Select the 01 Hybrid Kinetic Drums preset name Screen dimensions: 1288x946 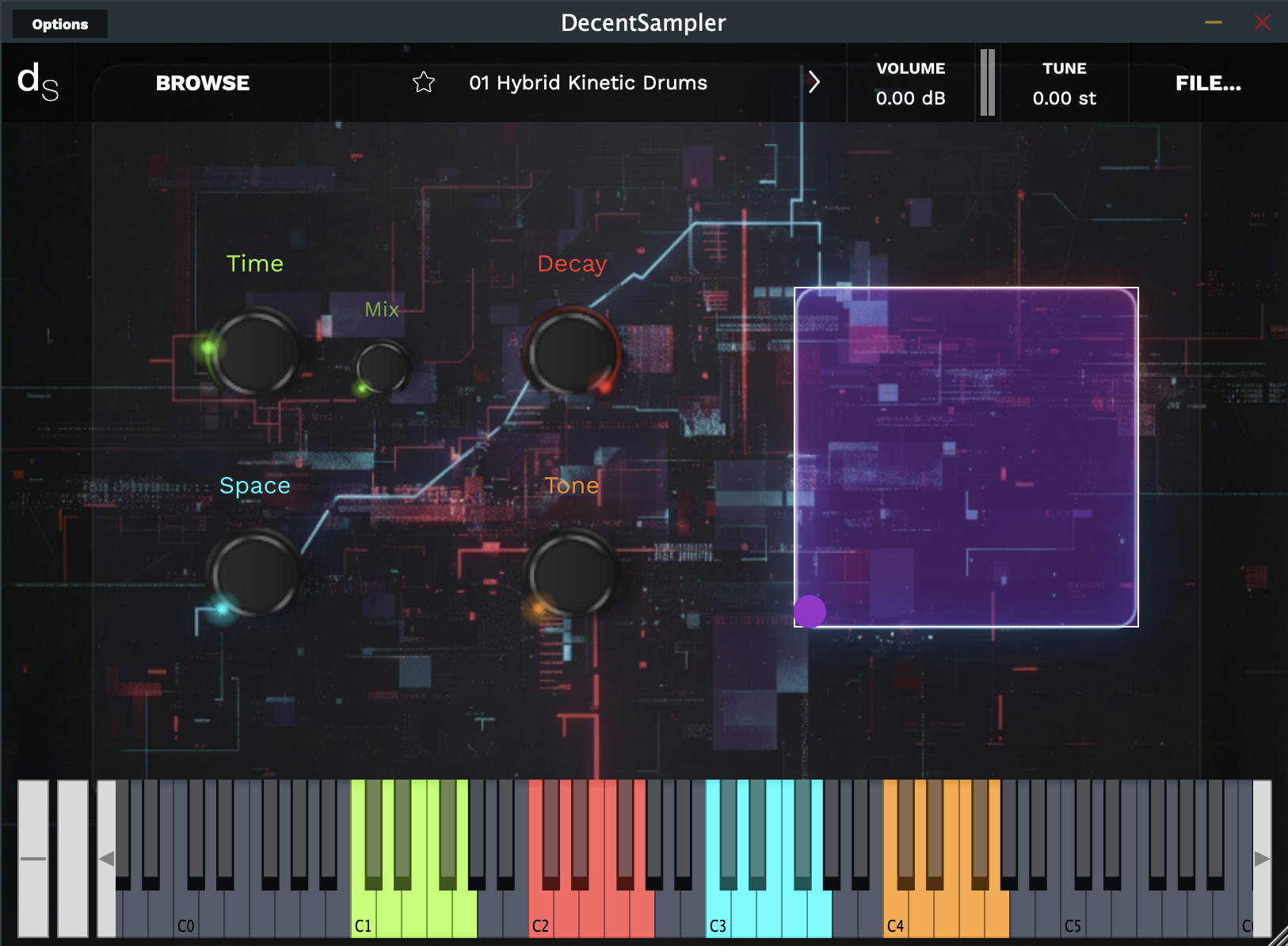pyautogui.click(x=588, y=82)
